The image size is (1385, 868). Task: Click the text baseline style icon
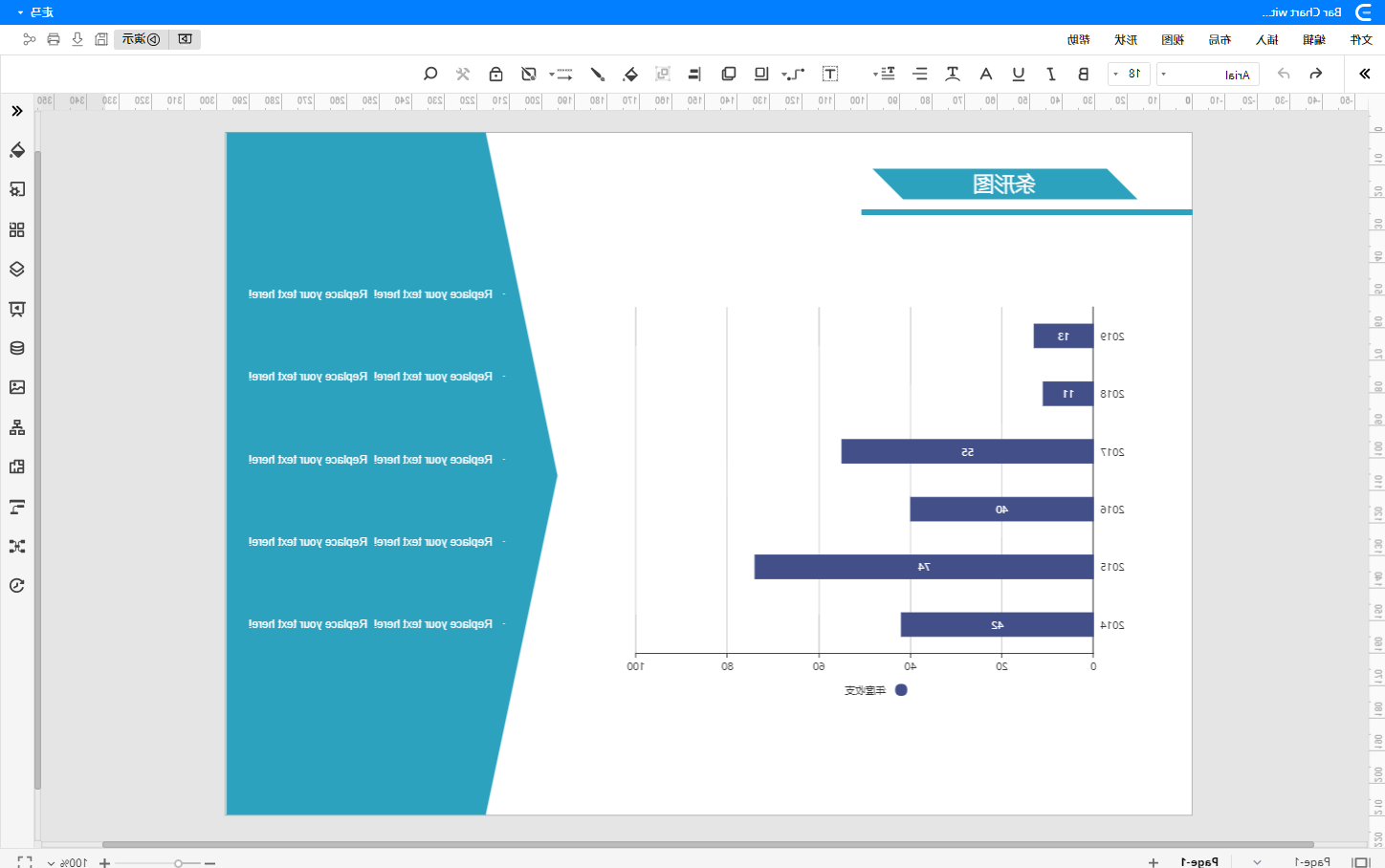click(953, 74)
